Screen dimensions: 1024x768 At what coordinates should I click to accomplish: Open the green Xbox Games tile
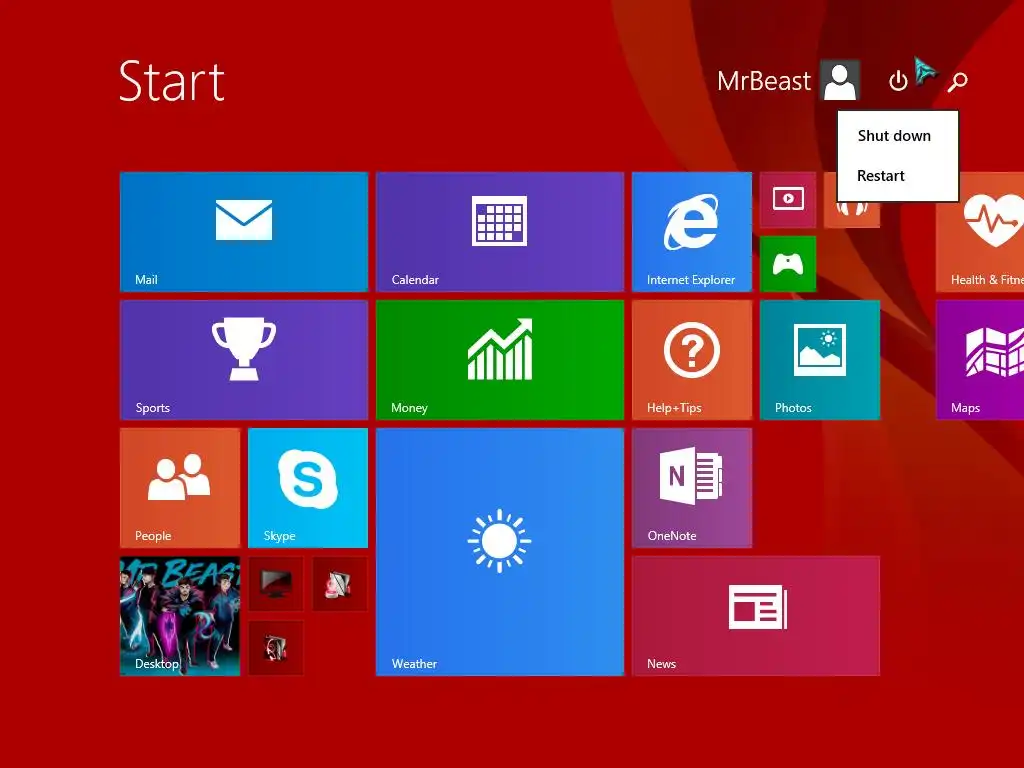point(788,264)
